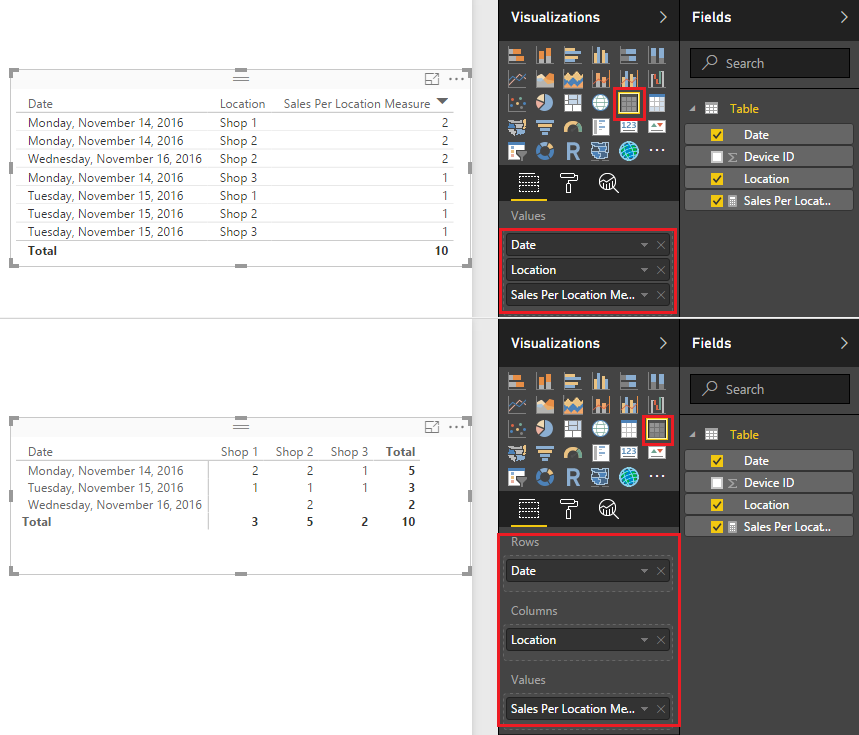Open Location dropdown arrow in upper Values well
859x735 pixels.
click(644, 270)
